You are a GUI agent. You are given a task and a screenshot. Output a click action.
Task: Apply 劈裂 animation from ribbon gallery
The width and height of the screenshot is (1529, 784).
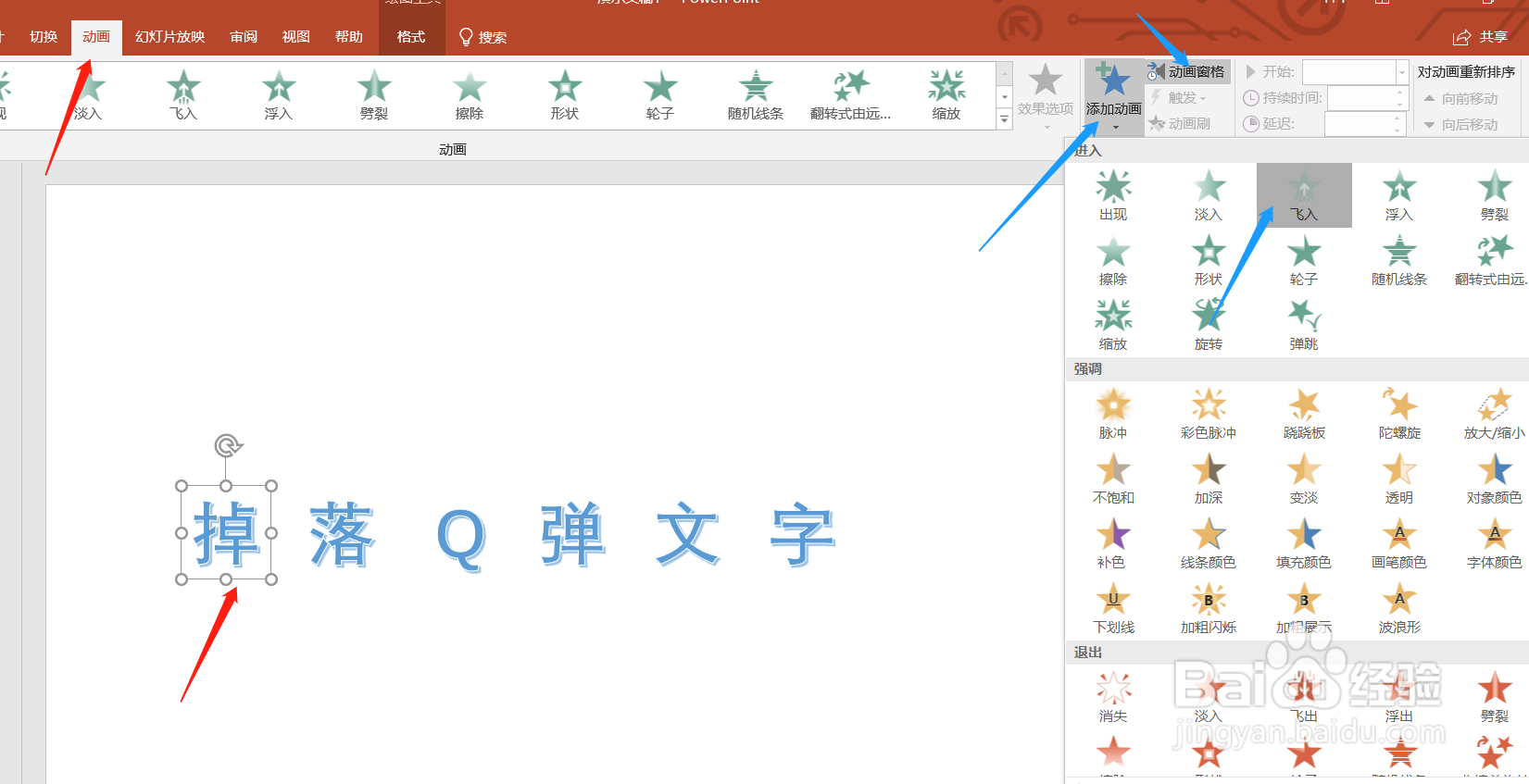[374, 95]
